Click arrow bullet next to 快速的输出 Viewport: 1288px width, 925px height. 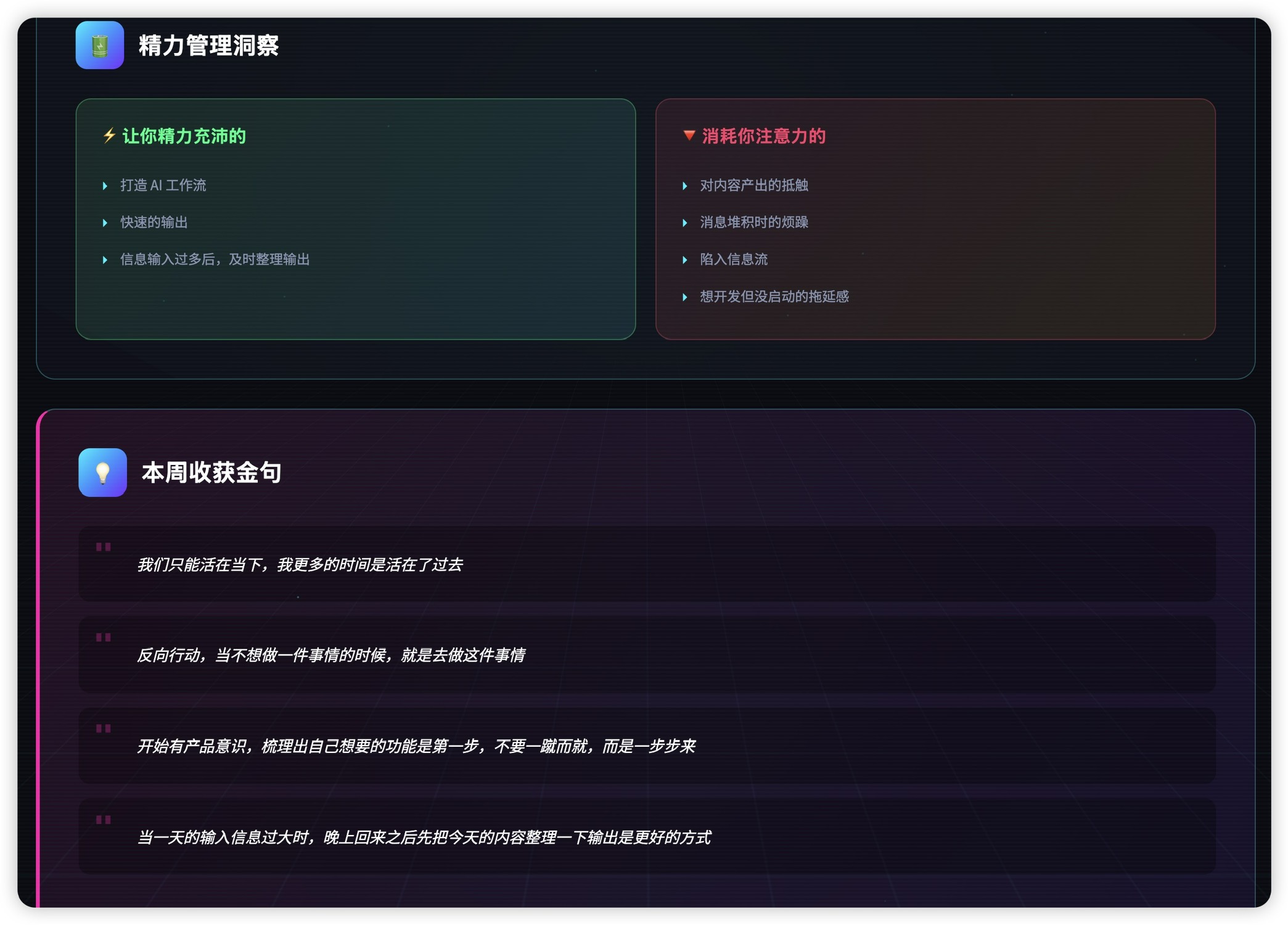[x=105, y=223]
